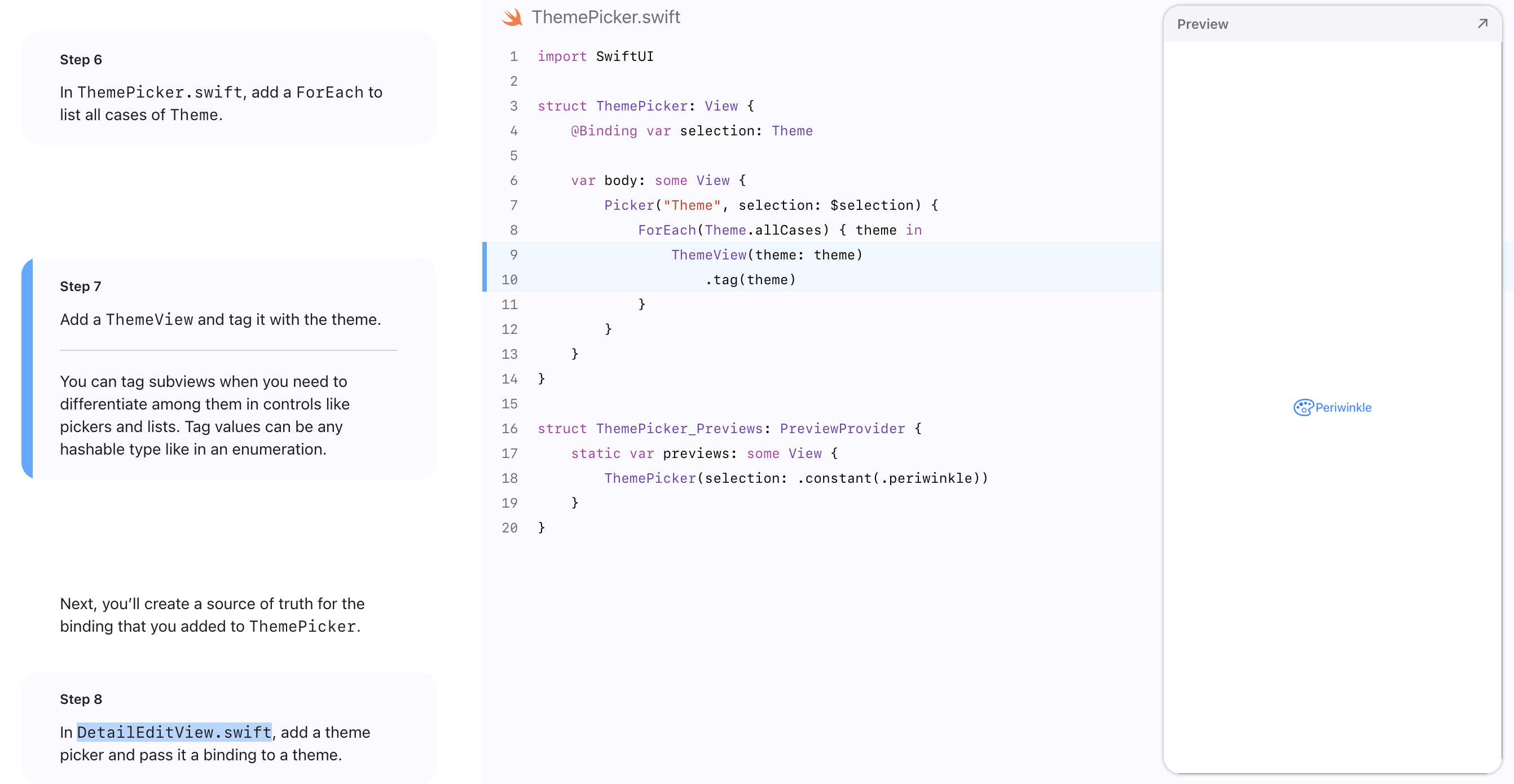This screenshot has width=1514, height=784.
Task: Click the Periwinkle picker label
Action: pos(1343,407)
